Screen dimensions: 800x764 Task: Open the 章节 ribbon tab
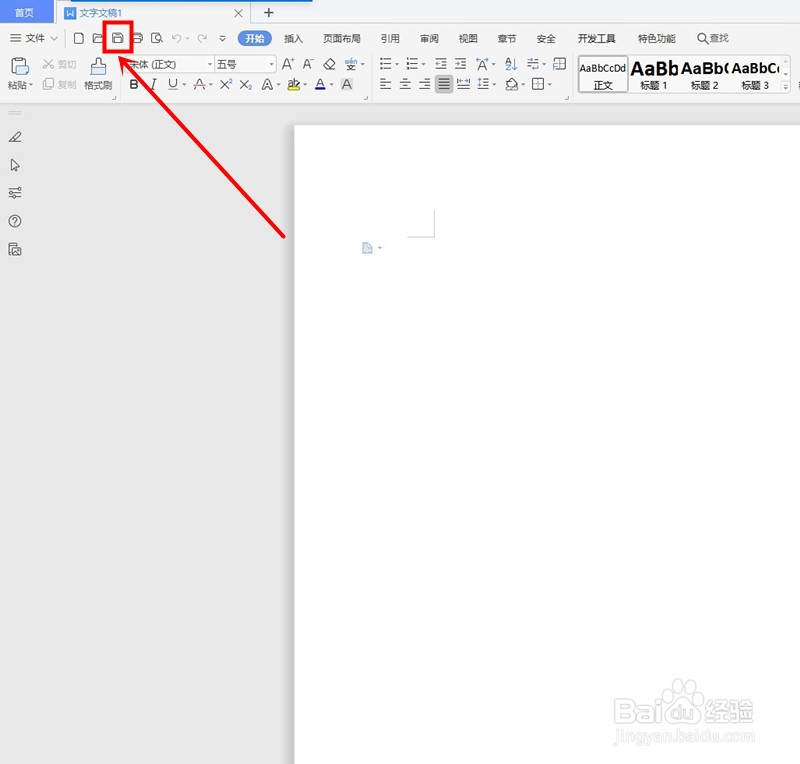[x=507, y=38]
